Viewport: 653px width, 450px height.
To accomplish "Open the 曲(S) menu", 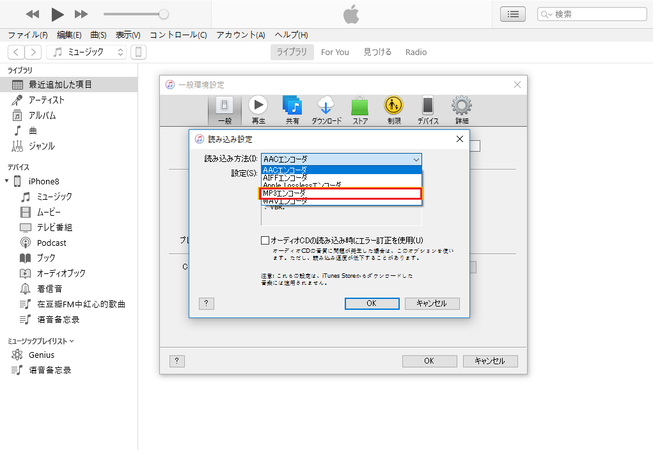I will point(98,35).
